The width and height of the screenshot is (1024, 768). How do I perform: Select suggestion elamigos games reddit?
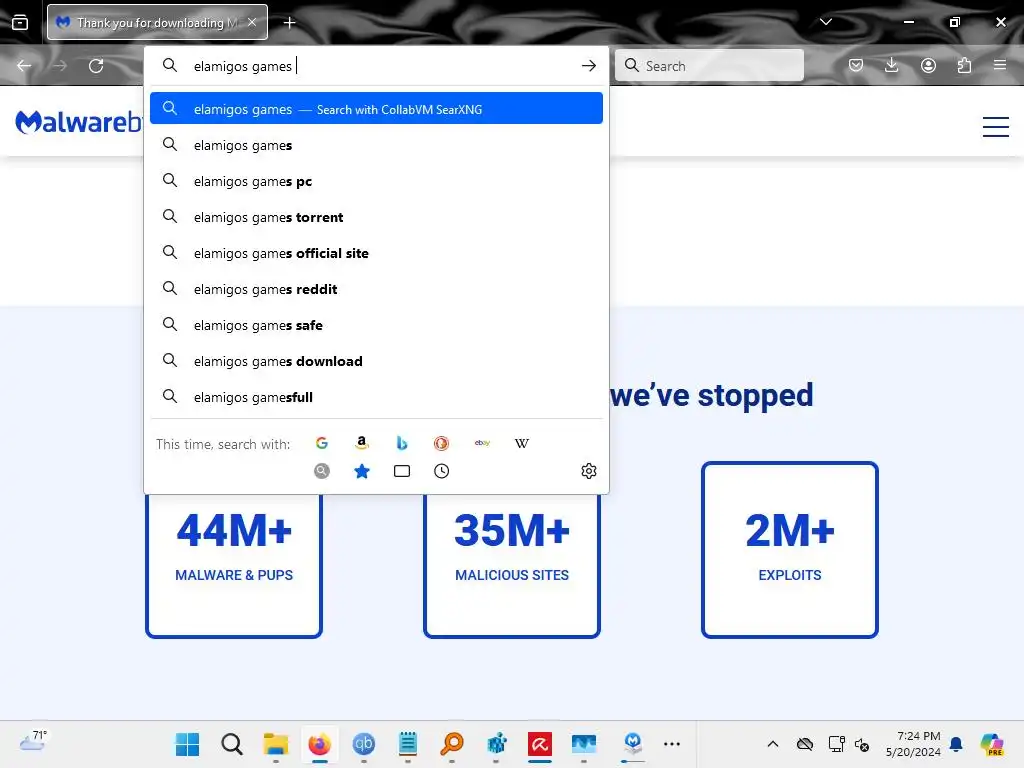pyautogui.click(x=376, y=289)
